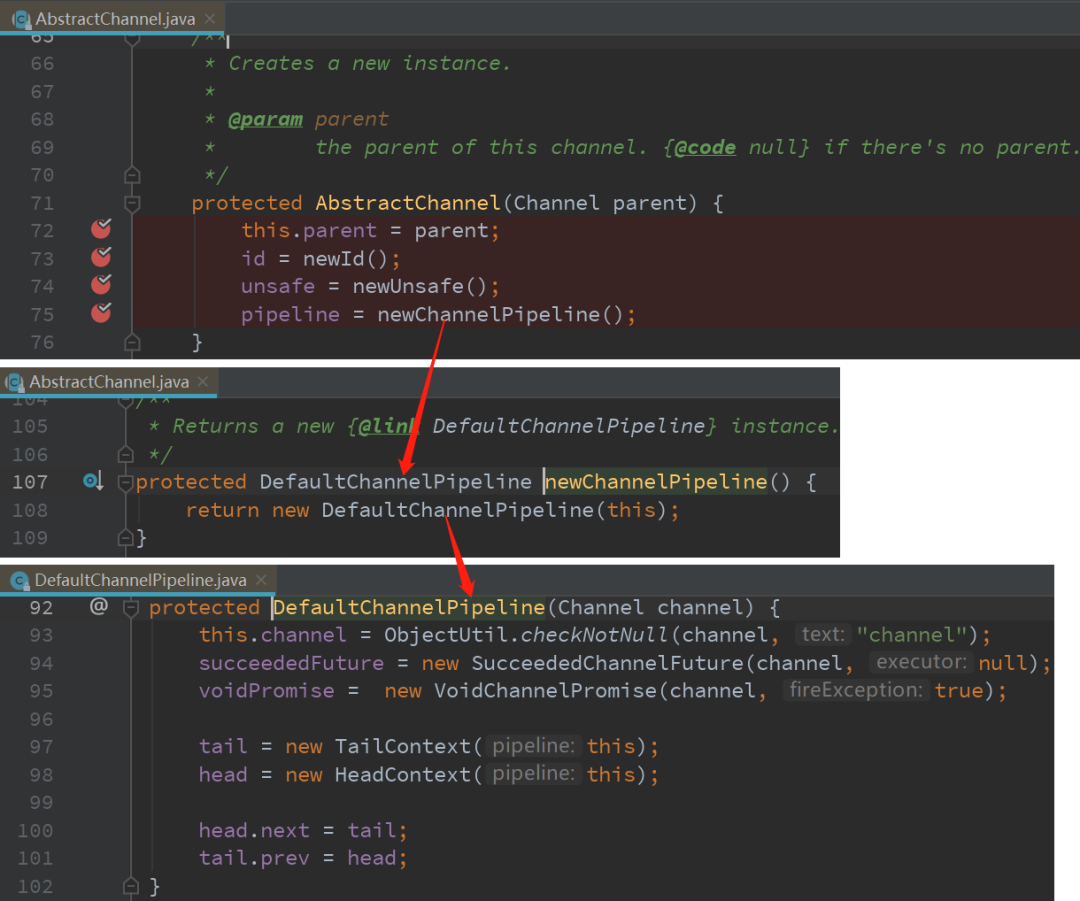
Task: Click head.next on line 100
Action: [254, 831]
